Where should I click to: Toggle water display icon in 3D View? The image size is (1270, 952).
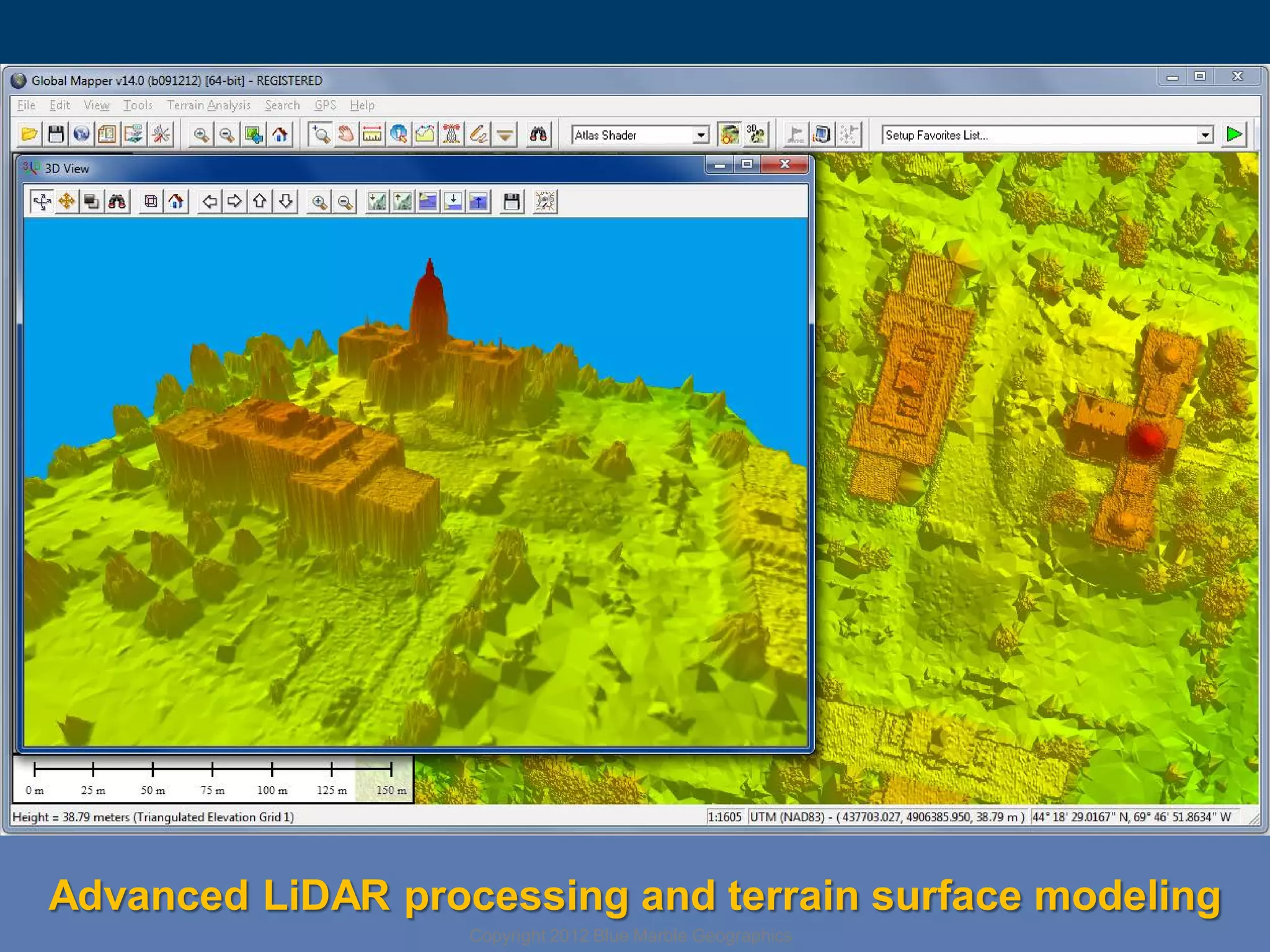428,201
